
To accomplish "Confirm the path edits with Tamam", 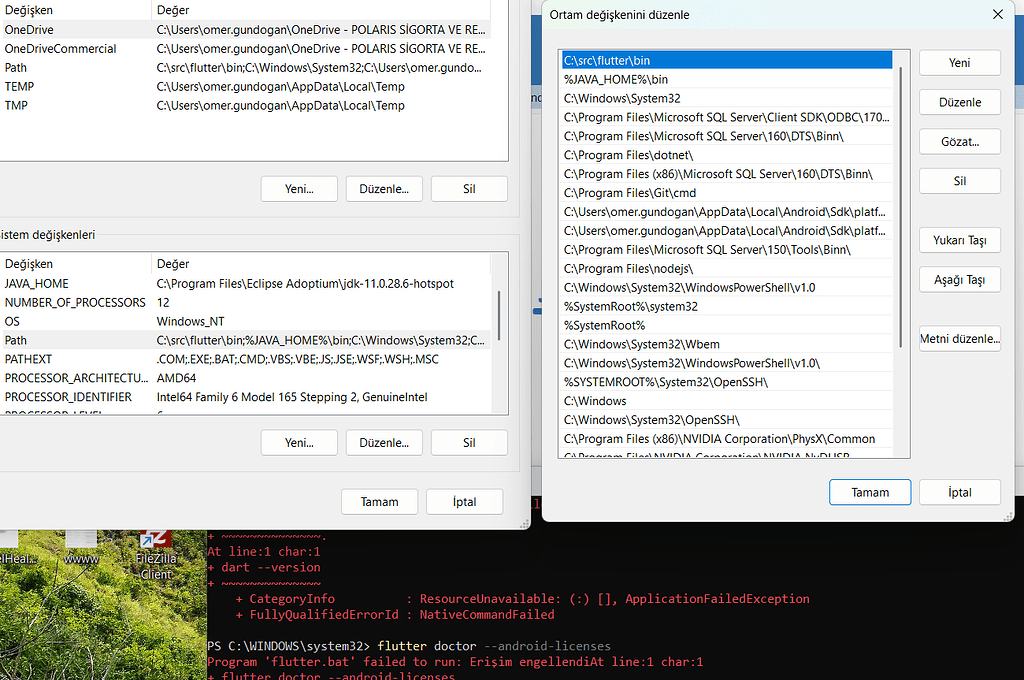I will [869, 492].
